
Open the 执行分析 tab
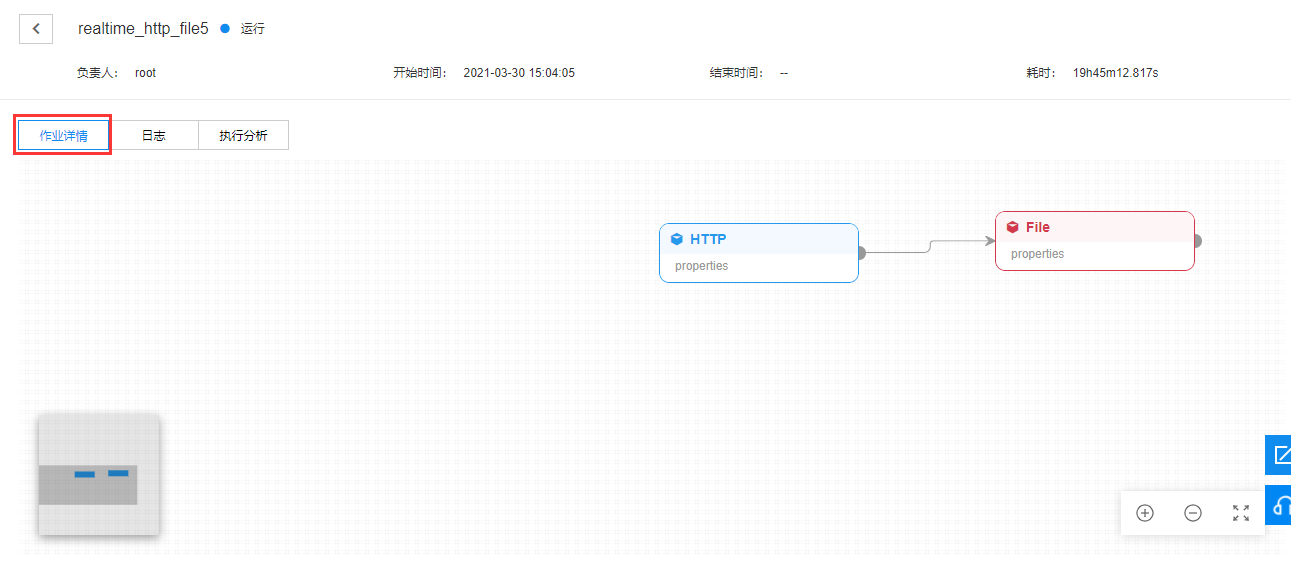[243, 135]
